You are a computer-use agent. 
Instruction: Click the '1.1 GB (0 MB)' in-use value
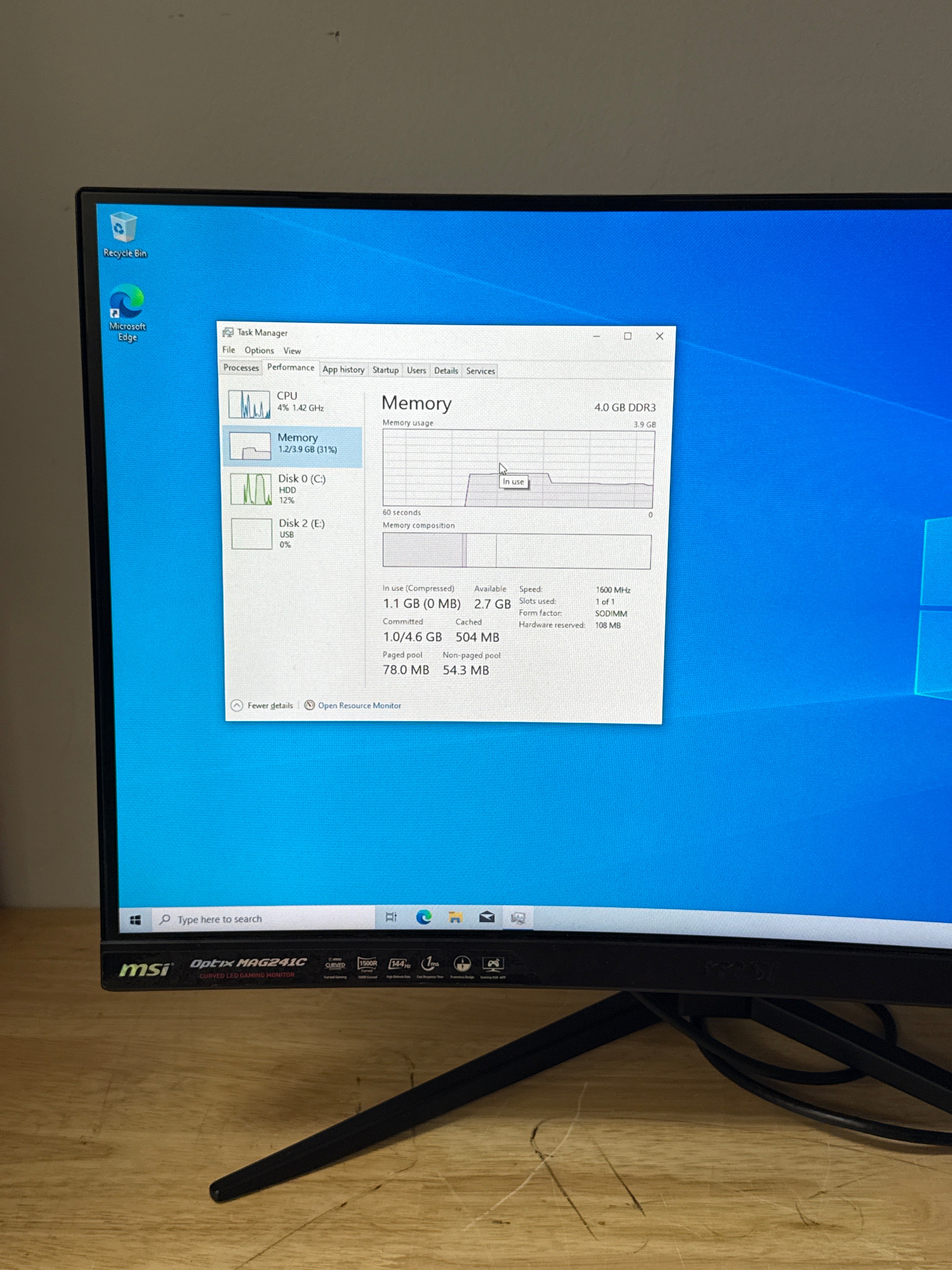[422, 604]
